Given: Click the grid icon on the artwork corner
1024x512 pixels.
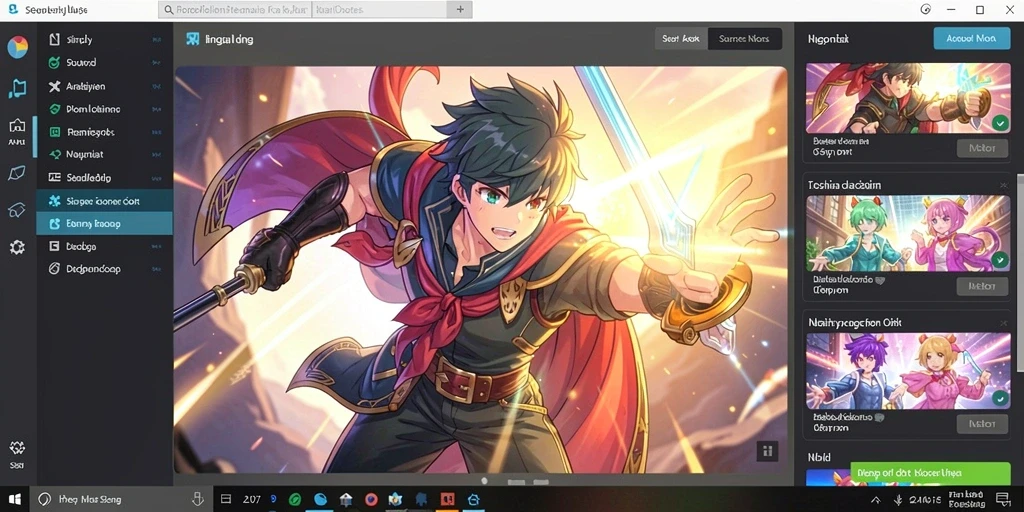Looking at the screenshot, I should pos(767,451).
